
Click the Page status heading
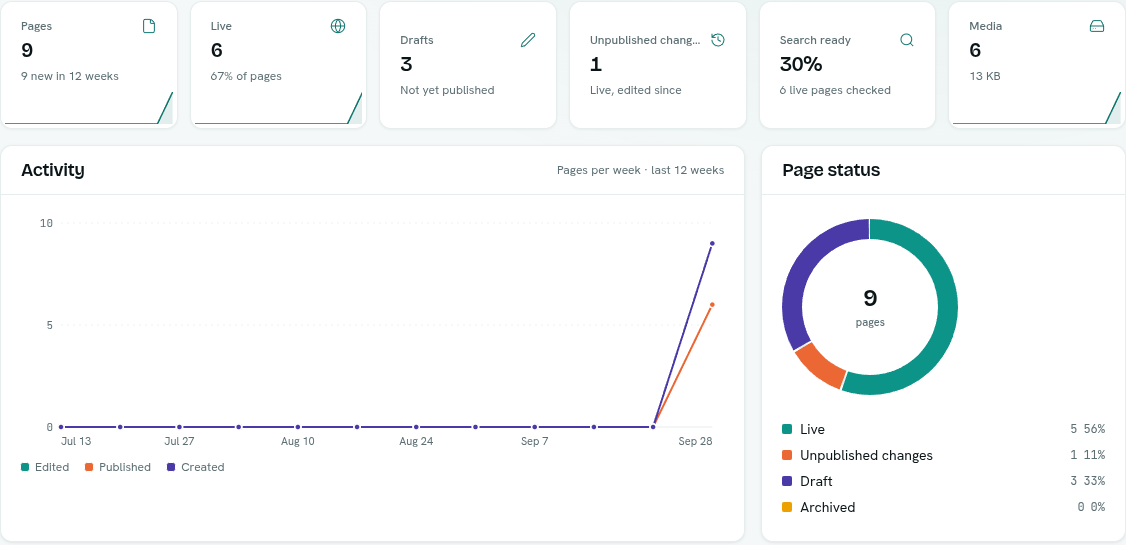(x=831, y=170)
